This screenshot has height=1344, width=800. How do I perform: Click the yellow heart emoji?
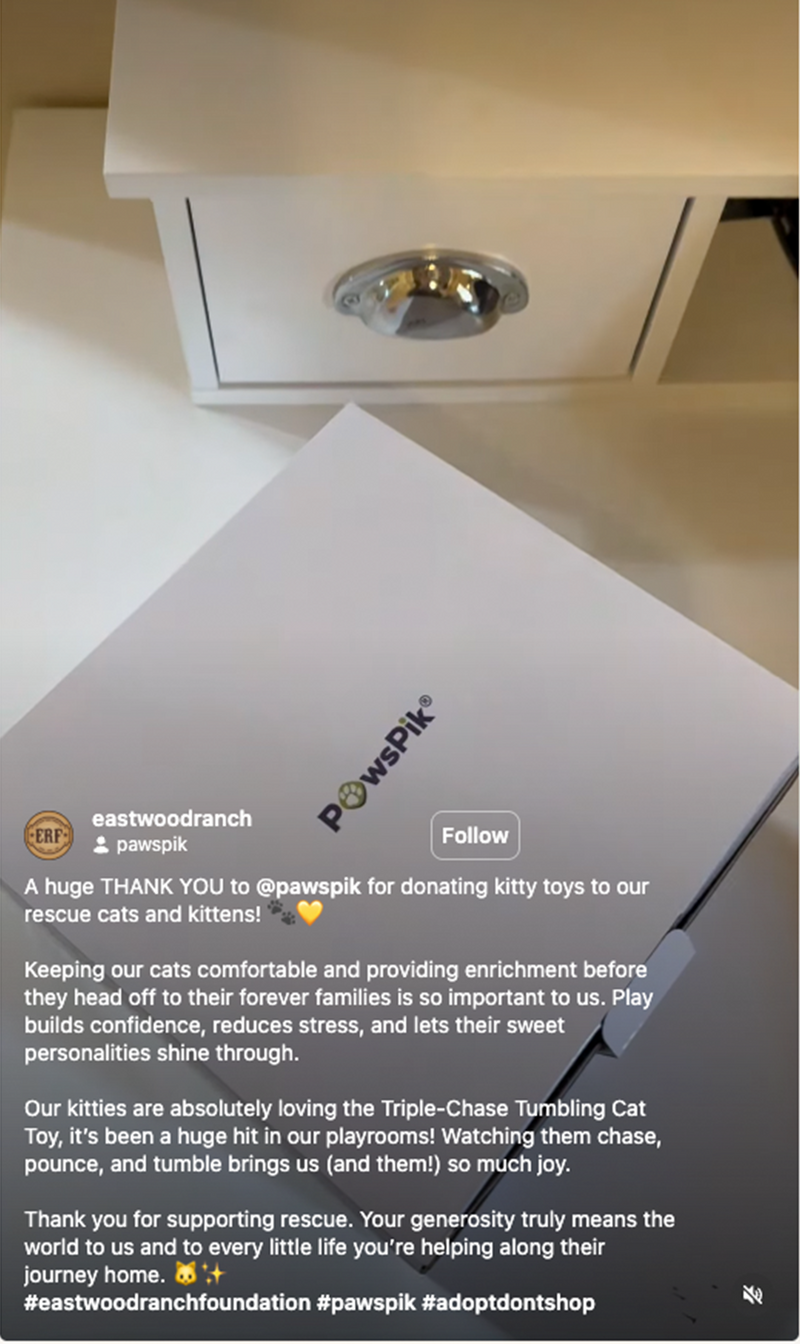point(310,913)
